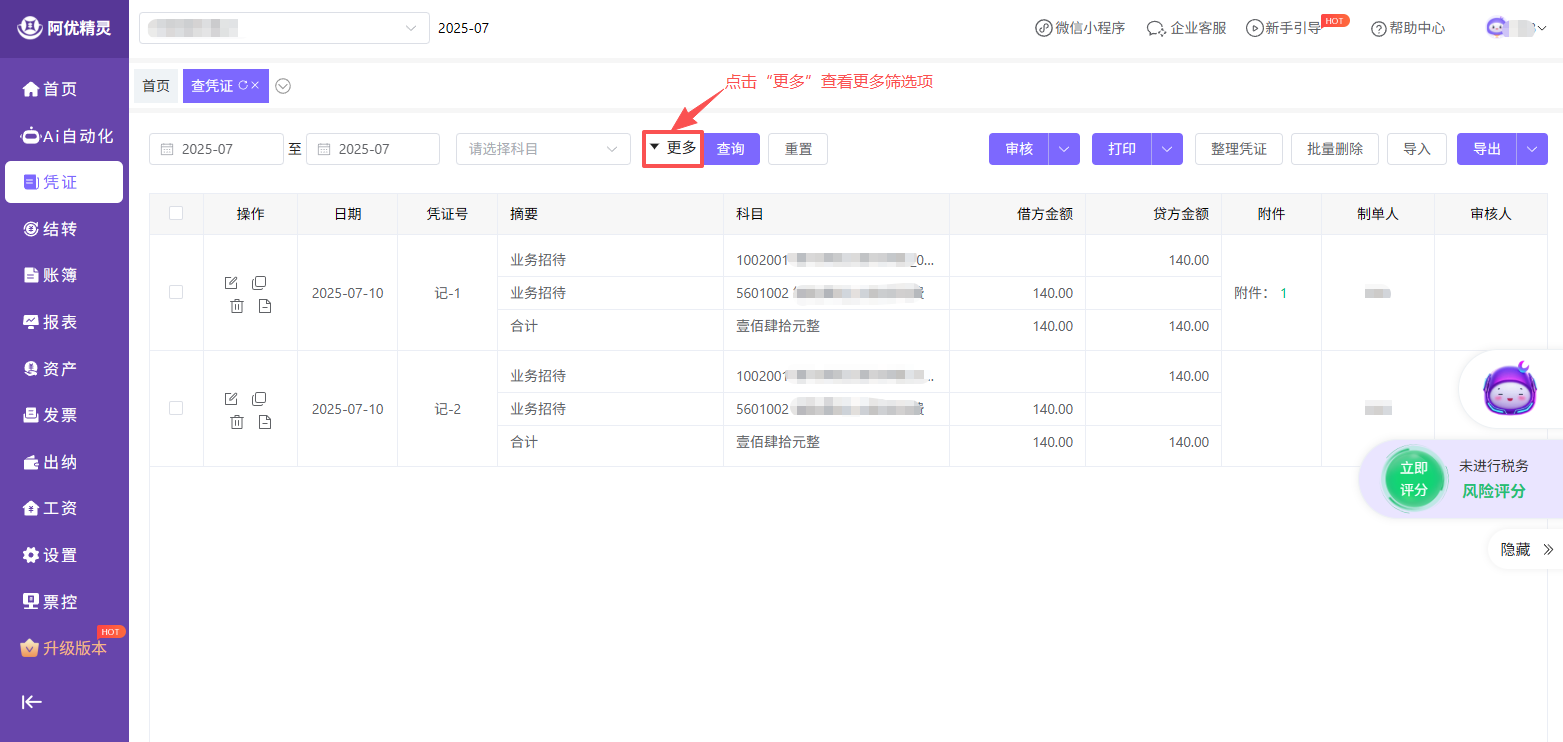Click the 批量删除 button
The width and height of the screenshot is (1563, 742).
(1335, 149)
